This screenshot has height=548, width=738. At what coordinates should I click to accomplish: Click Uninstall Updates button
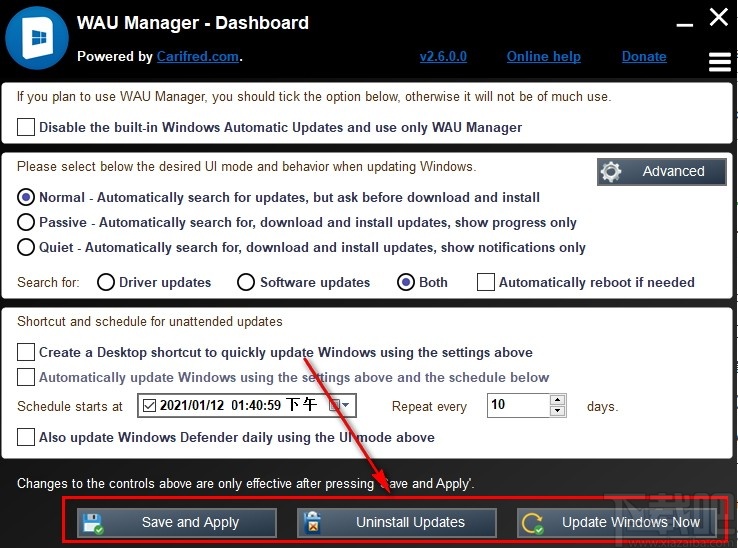click(397, 523)
